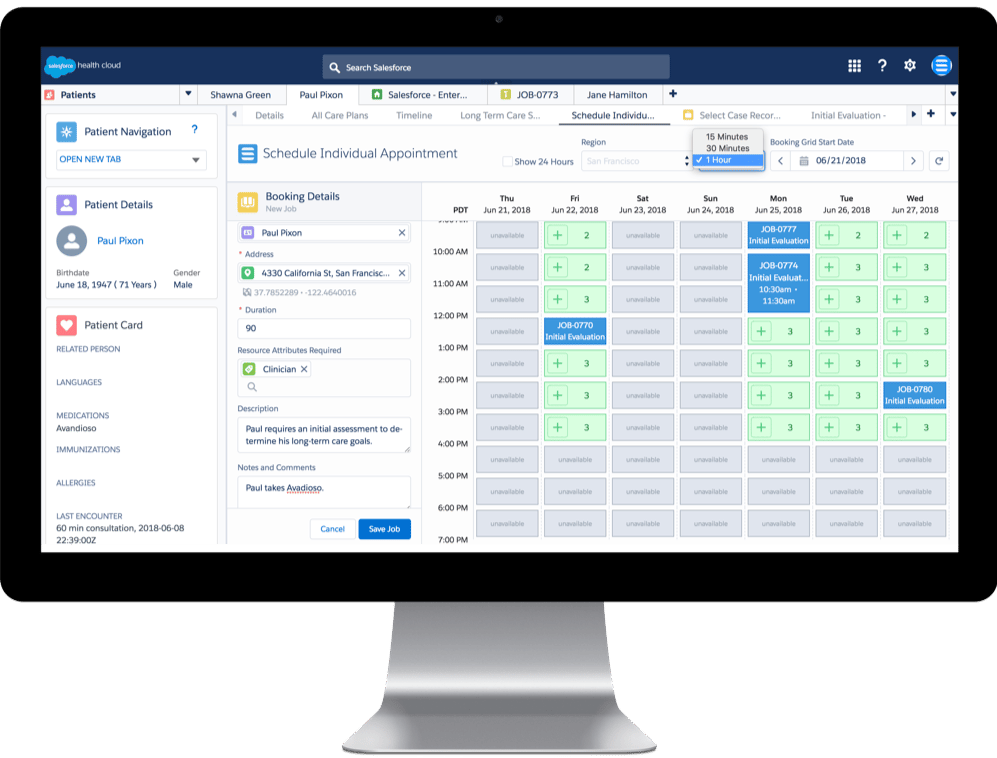The height and width of the screenshot is (758, 997).
Task: Open the Patients navigation dropdown arrow
Action: coord(188,93)
